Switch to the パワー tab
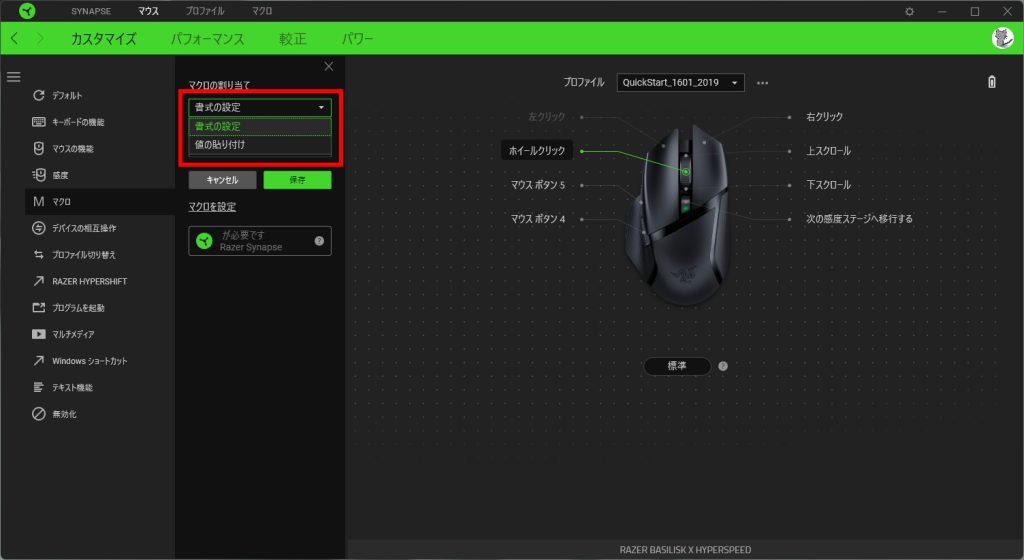Viewport: 1024px width, 560px height. [x=357, y=39]
